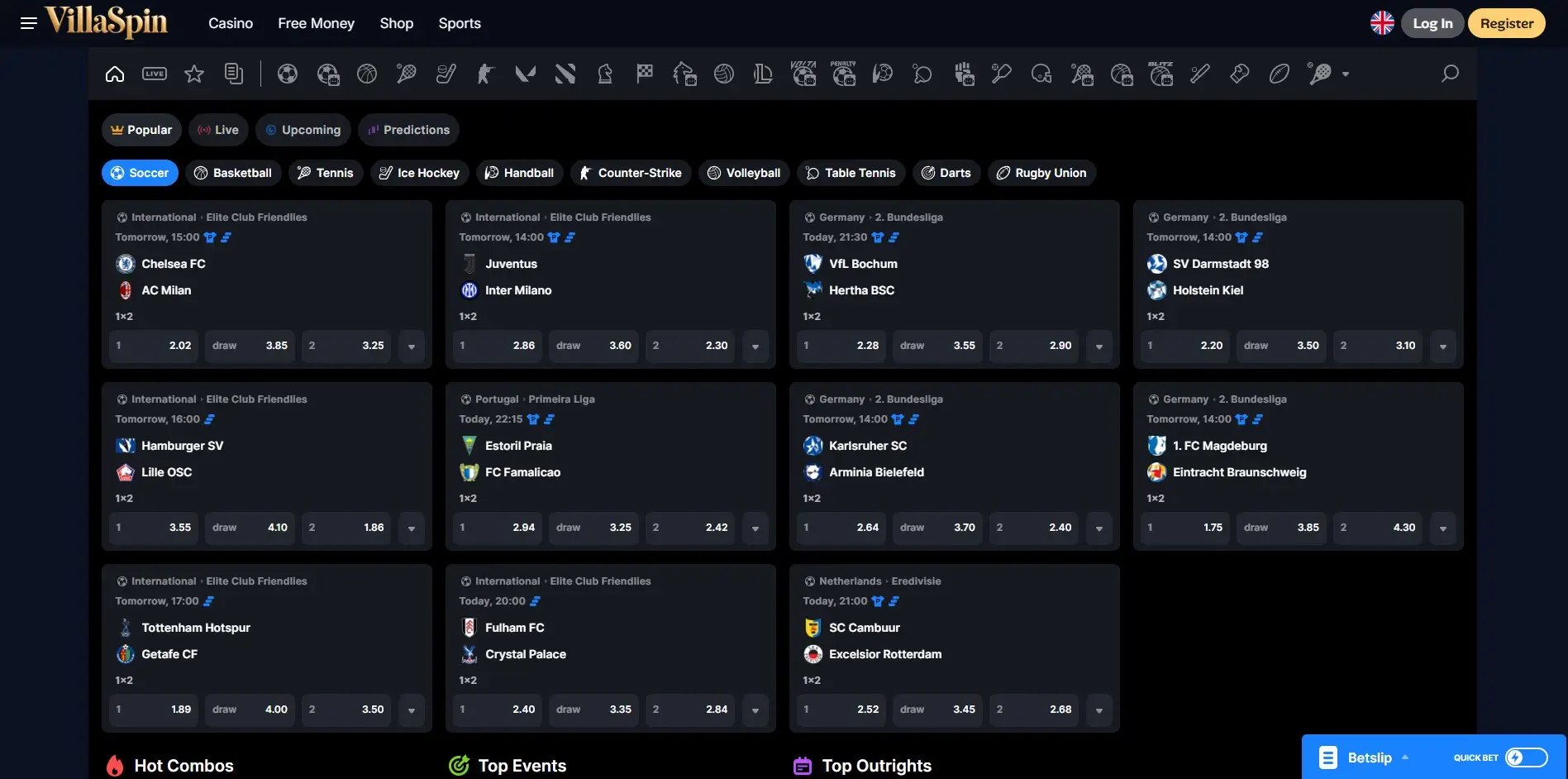The height and width of the screenshot is (779, 1568).
Task: Open the Shop menu item
Action: 397,23
